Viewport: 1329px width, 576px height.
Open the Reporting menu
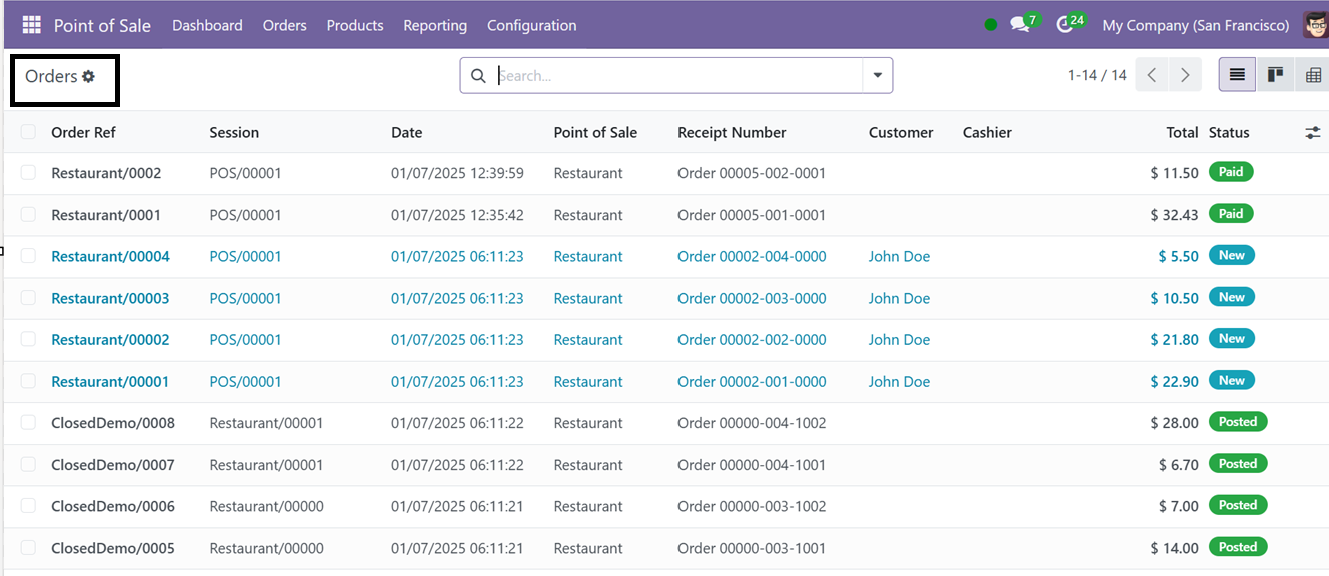click(x=435, y=25)
